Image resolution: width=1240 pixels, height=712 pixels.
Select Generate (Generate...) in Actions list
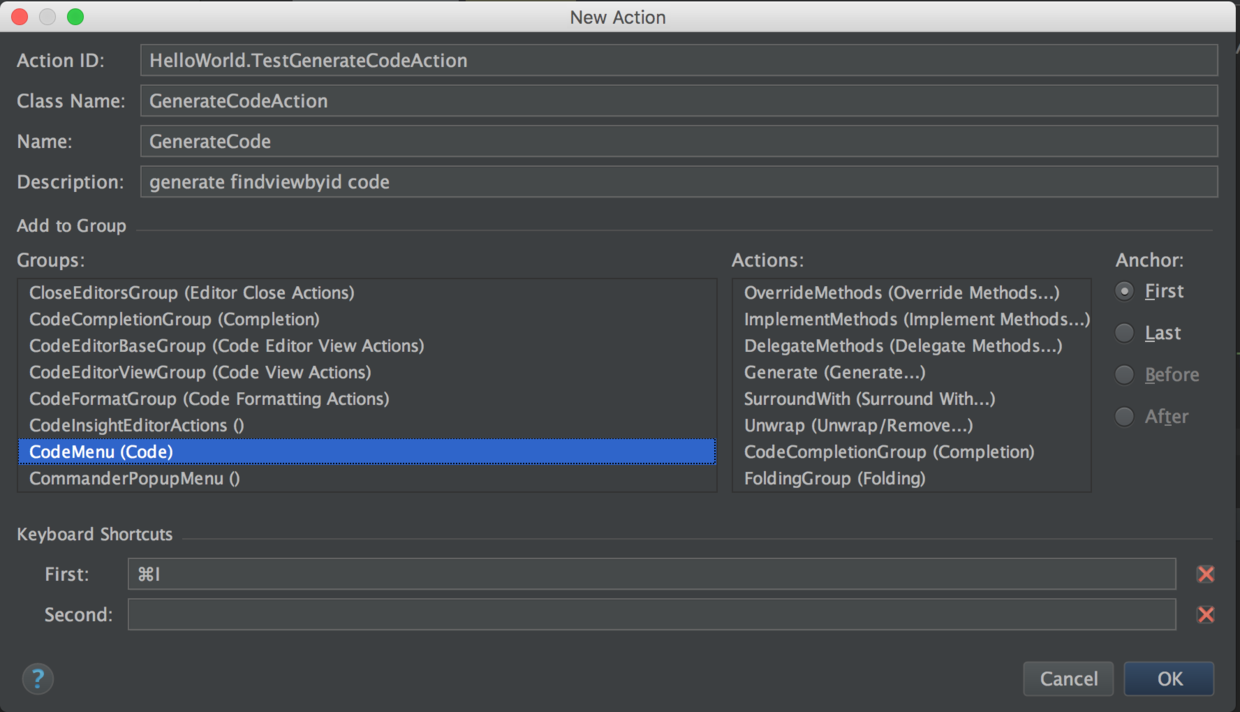click(x=834, y=373)
